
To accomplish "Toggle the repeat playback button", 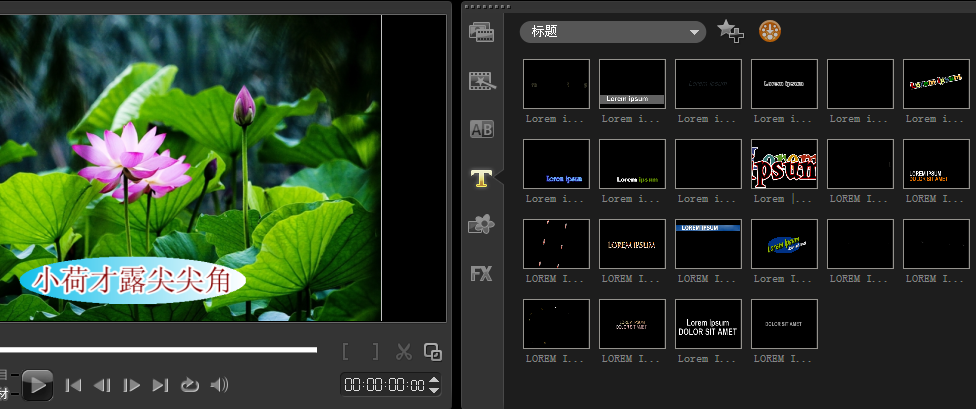I will [189, 384].
